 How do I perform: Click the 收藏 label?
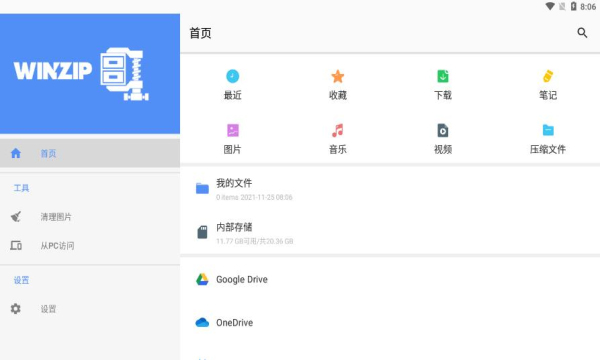pyautogui.click(x=338, y=95)
